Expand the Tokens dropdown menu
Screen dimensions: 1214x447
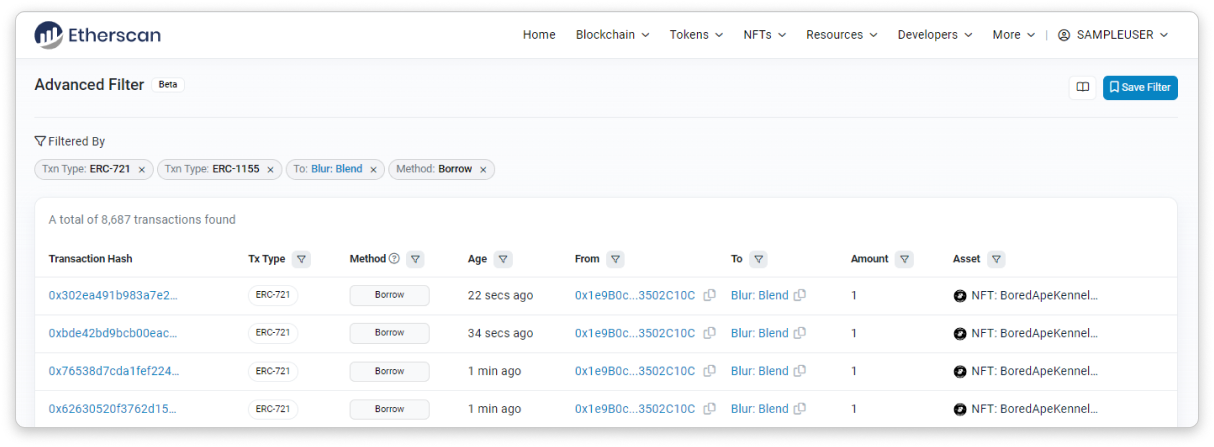pyautogui.click(x=696, y=35)
